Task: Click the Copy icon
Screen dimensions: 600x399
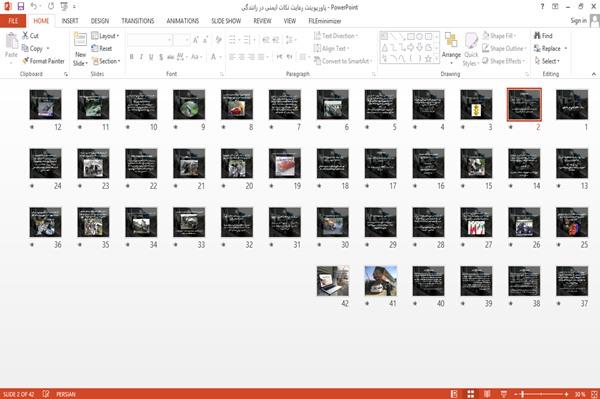Action: pyautogui.click(x=25, y=48)
